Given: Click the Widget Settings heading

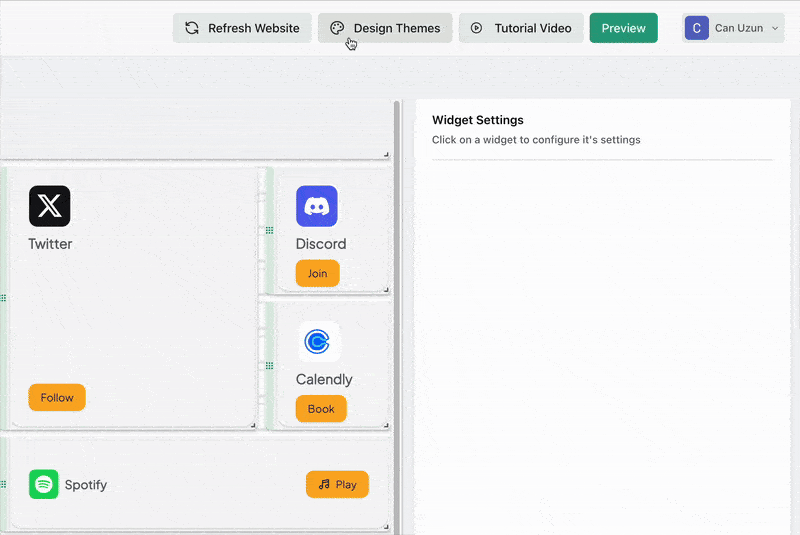Looking at the screenshot, I should pos(478,120).
